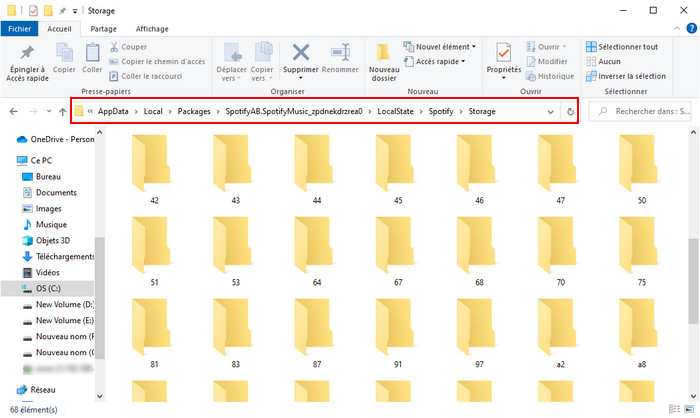Click the refresh icon in address bar
Screen dimensions: 700x418
(x=570, y=111)
